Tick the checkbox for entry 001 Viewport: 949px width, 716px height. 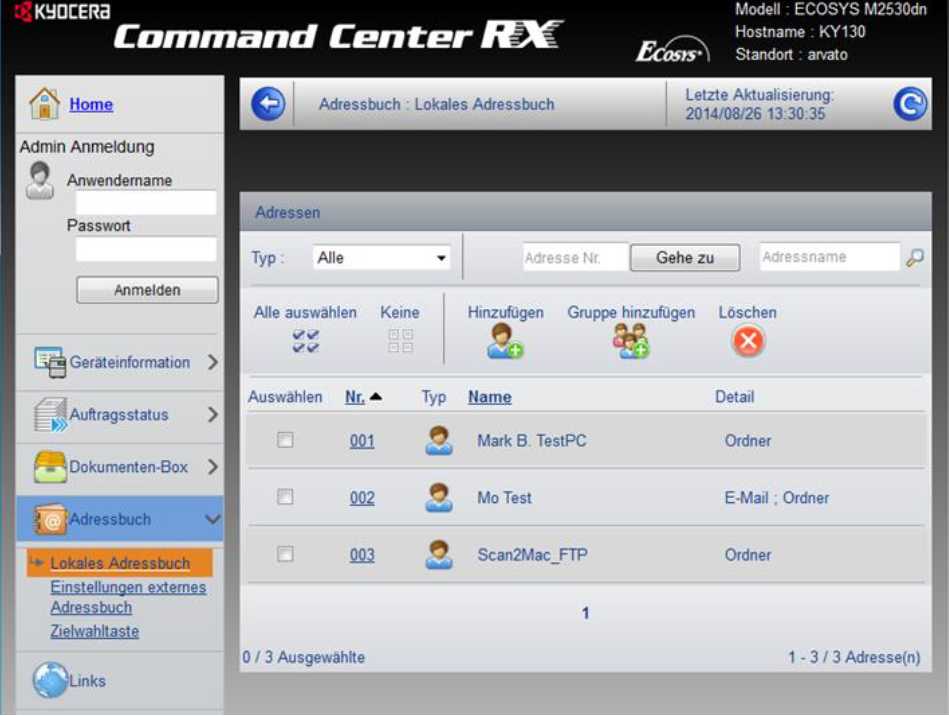click(285, 440)
